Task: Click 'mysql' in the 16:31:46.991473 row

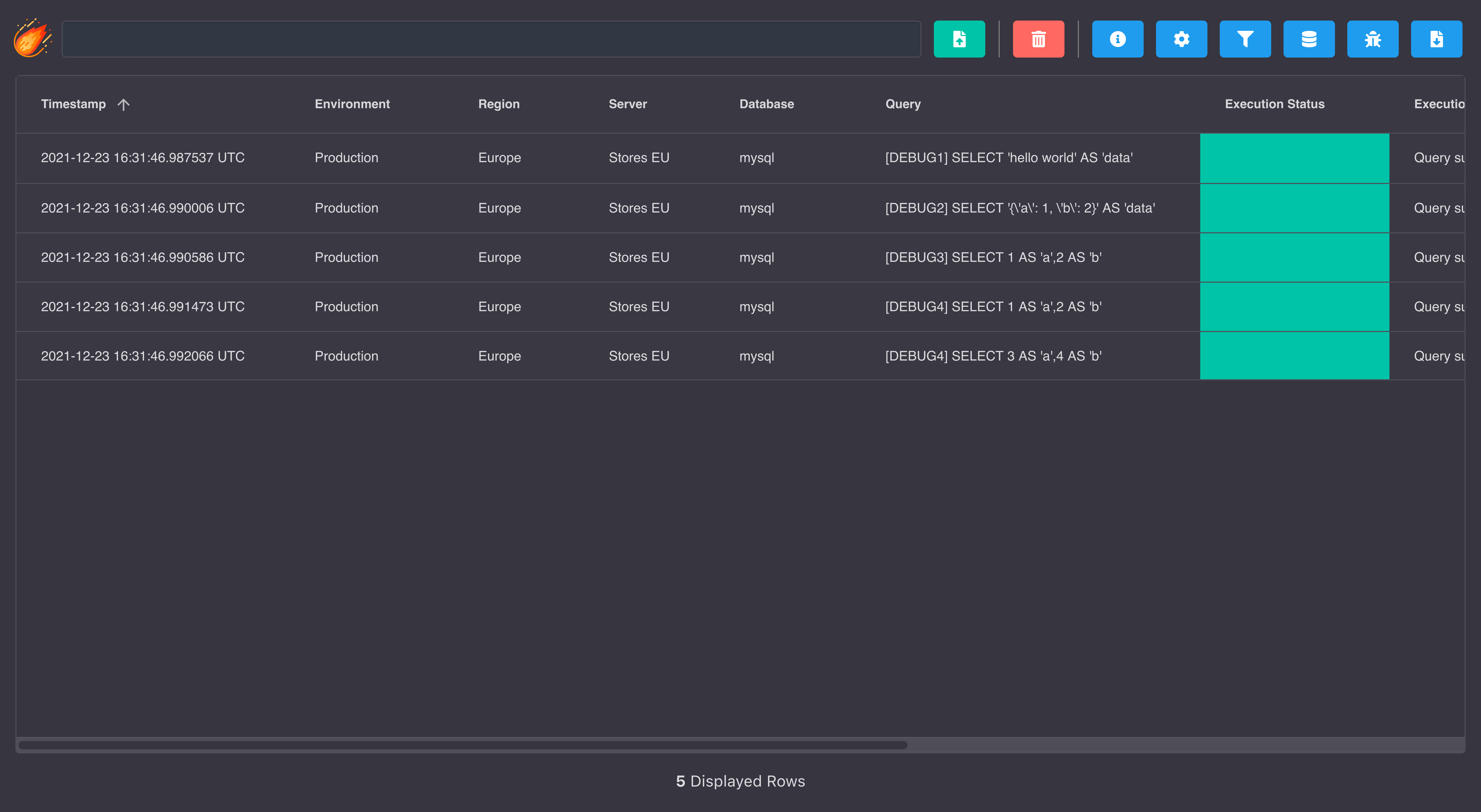Action: point(757,307)
